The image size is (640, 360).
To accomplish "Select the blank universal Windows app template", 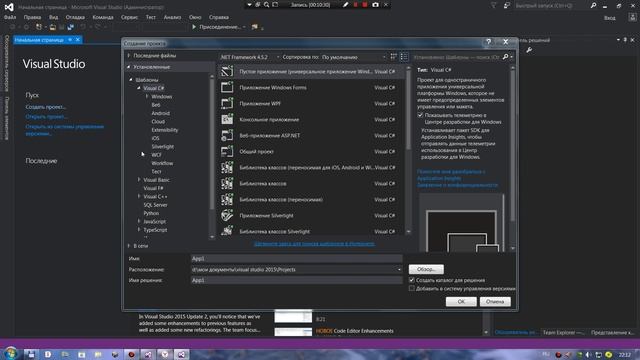I will pyautogui.click(x=311, y=71).
